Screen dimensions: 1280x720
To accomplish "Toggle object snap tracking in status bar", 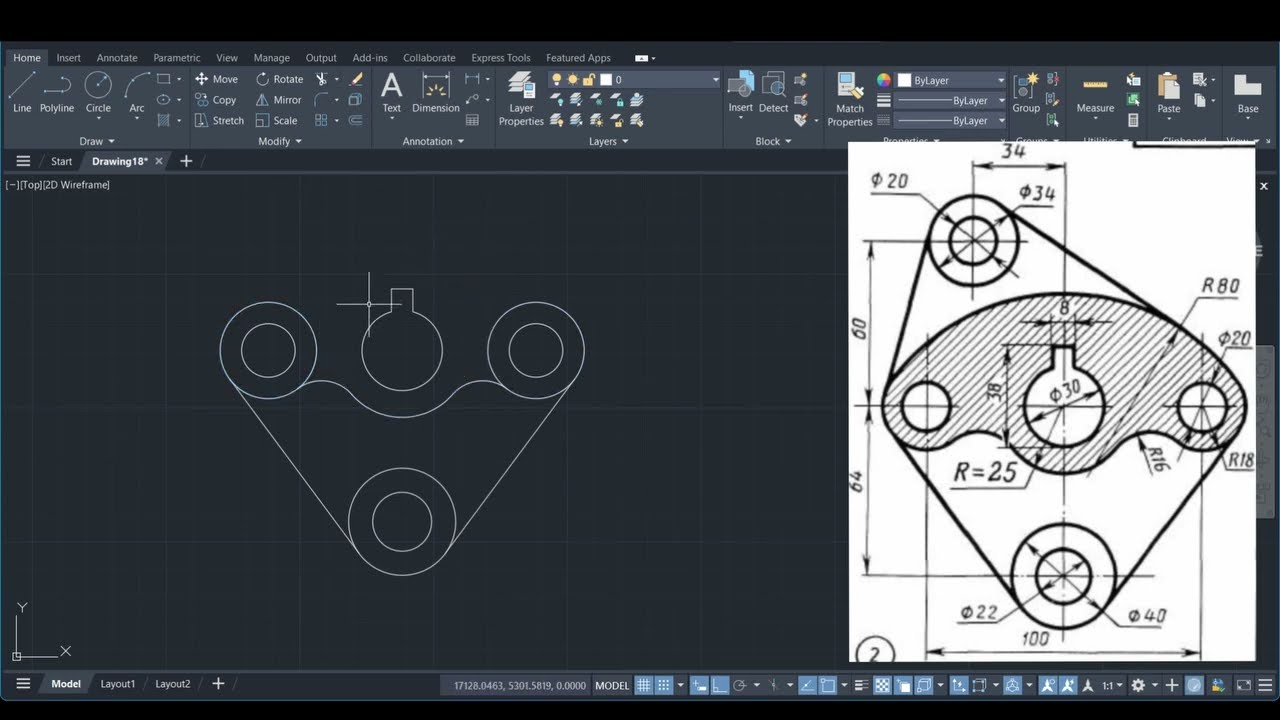I will 807,685.
